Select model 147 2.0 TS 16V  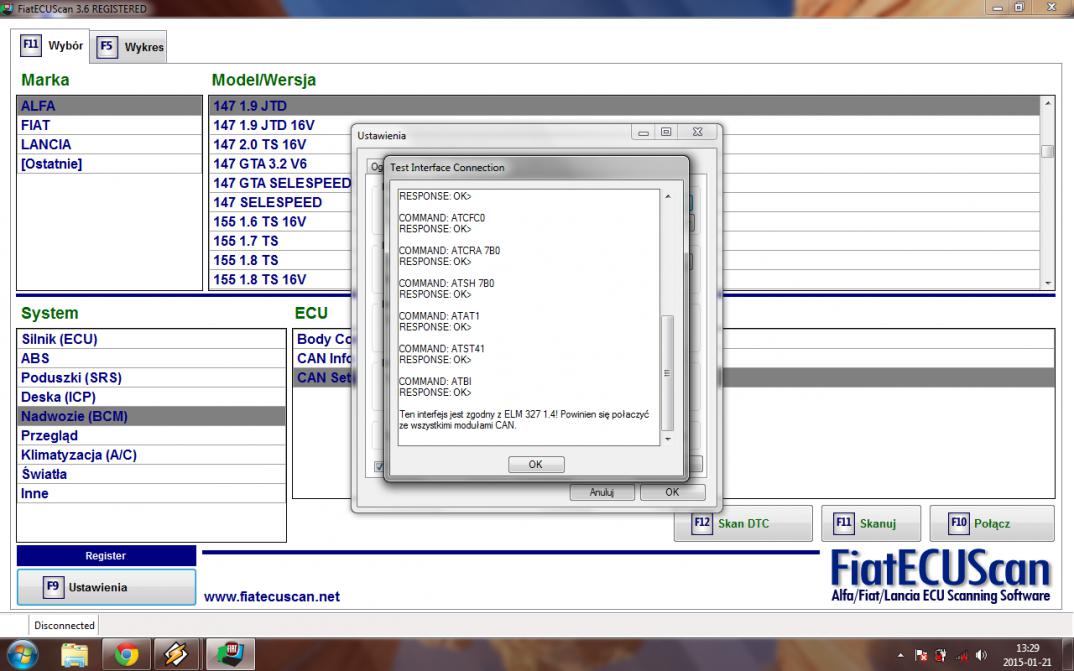(x=279, y=144)
